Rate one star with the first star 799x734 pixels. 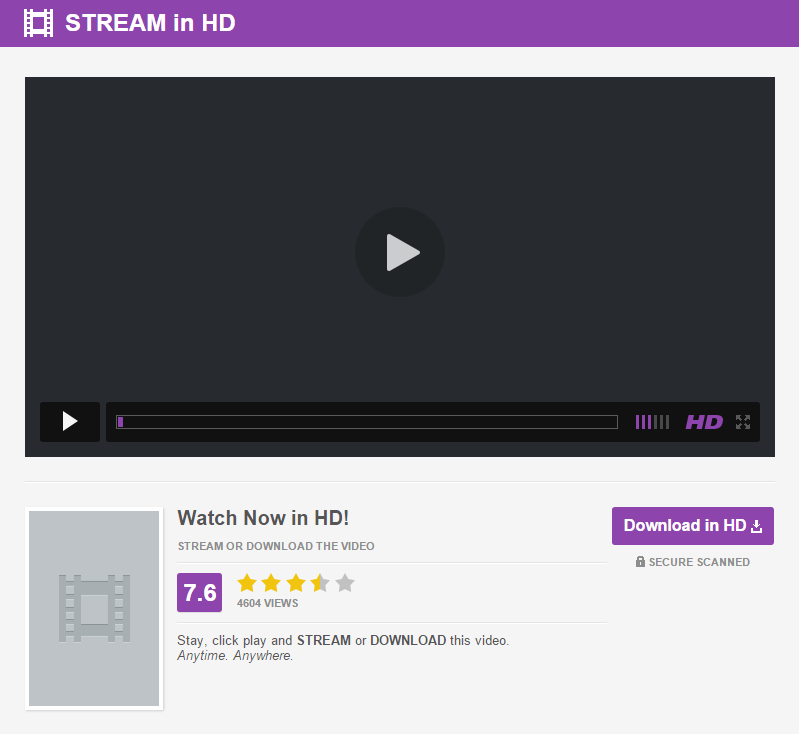click(247, 583)
